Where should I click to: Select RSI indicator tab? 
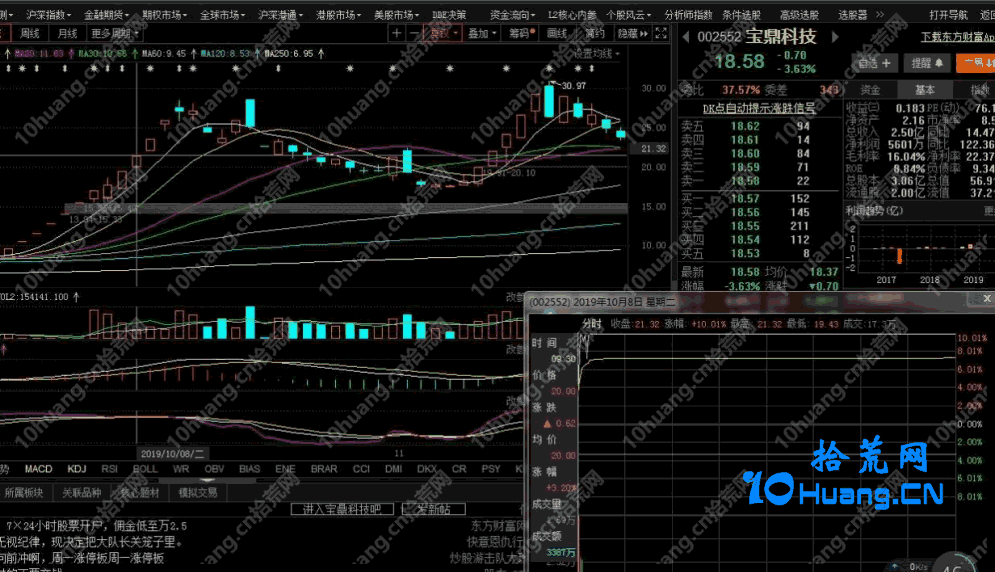pos(110,469)
